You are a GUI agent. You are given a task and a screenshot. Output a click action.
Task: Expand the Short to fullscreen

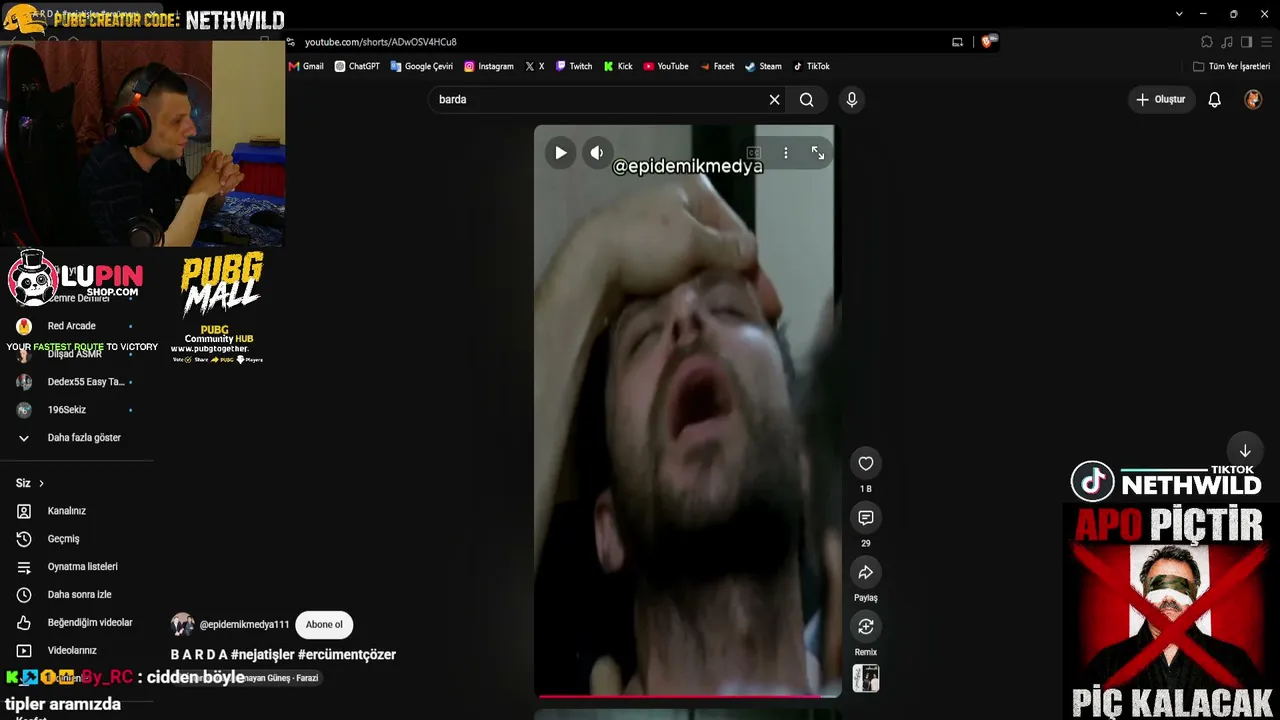click(818, 153)
